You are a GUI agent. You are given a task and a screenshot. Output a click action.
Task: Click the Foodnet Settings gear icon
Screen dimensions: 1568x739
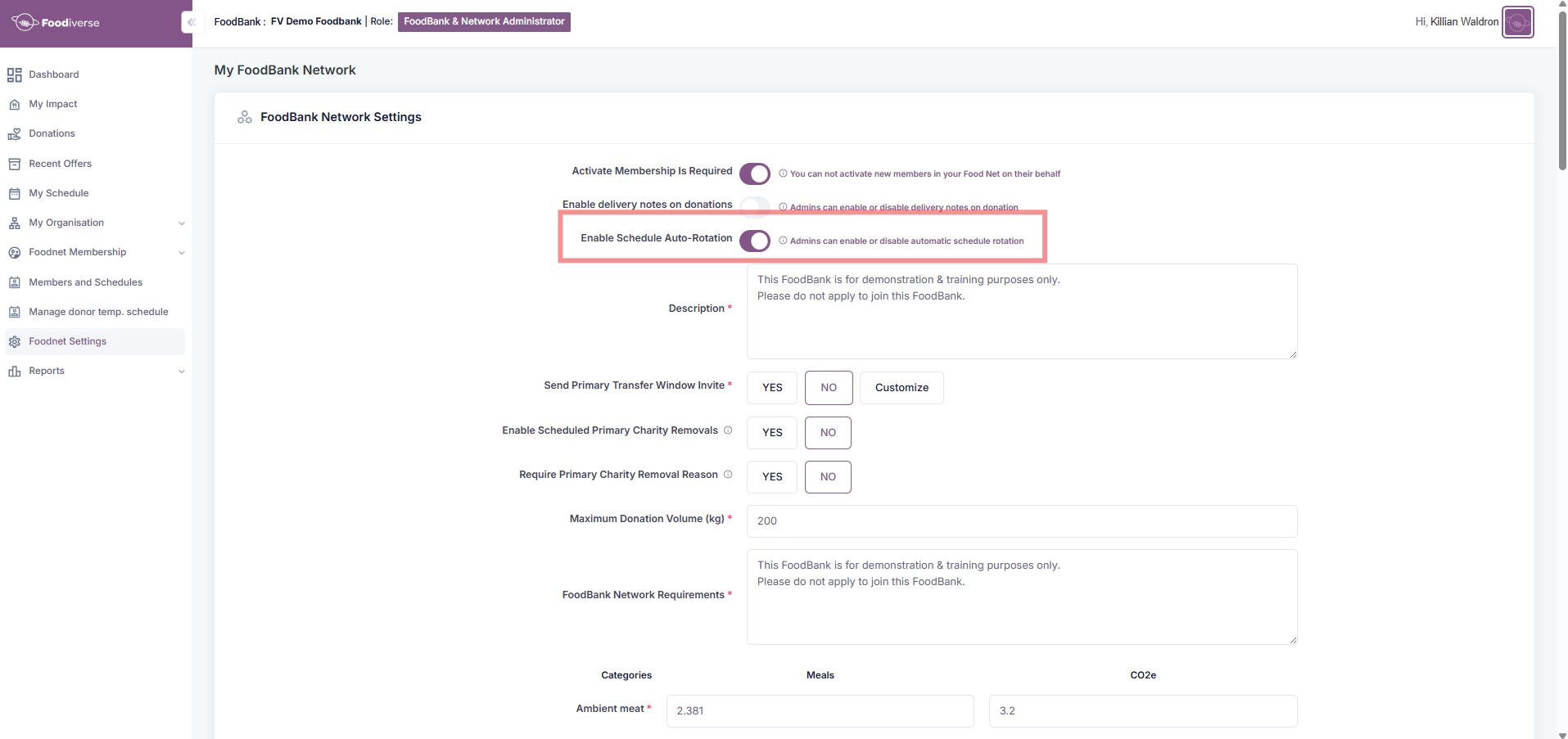[x=14, y=342]
